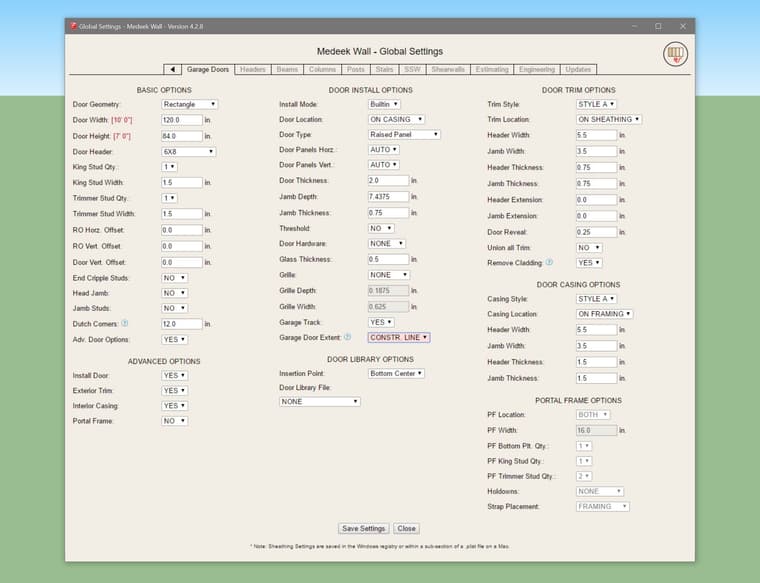This screenshot has width=760, height=583.
Task: Click the help icon beside Dutch Corners
Action: 125,324
